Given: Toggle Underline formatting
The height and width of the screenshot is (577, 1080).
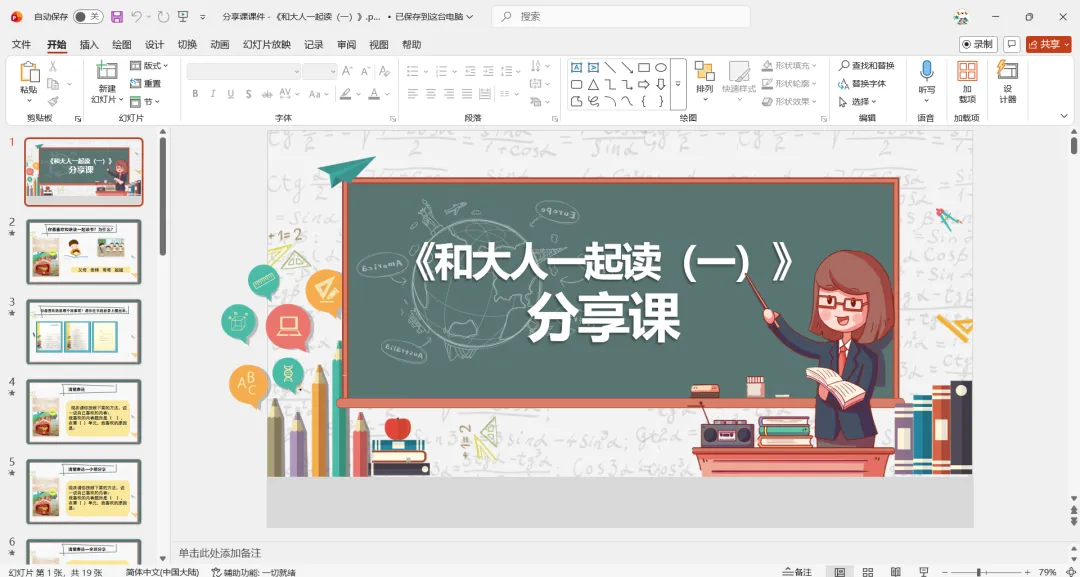Looking at the screenshot, I should [x=230, y=94].
